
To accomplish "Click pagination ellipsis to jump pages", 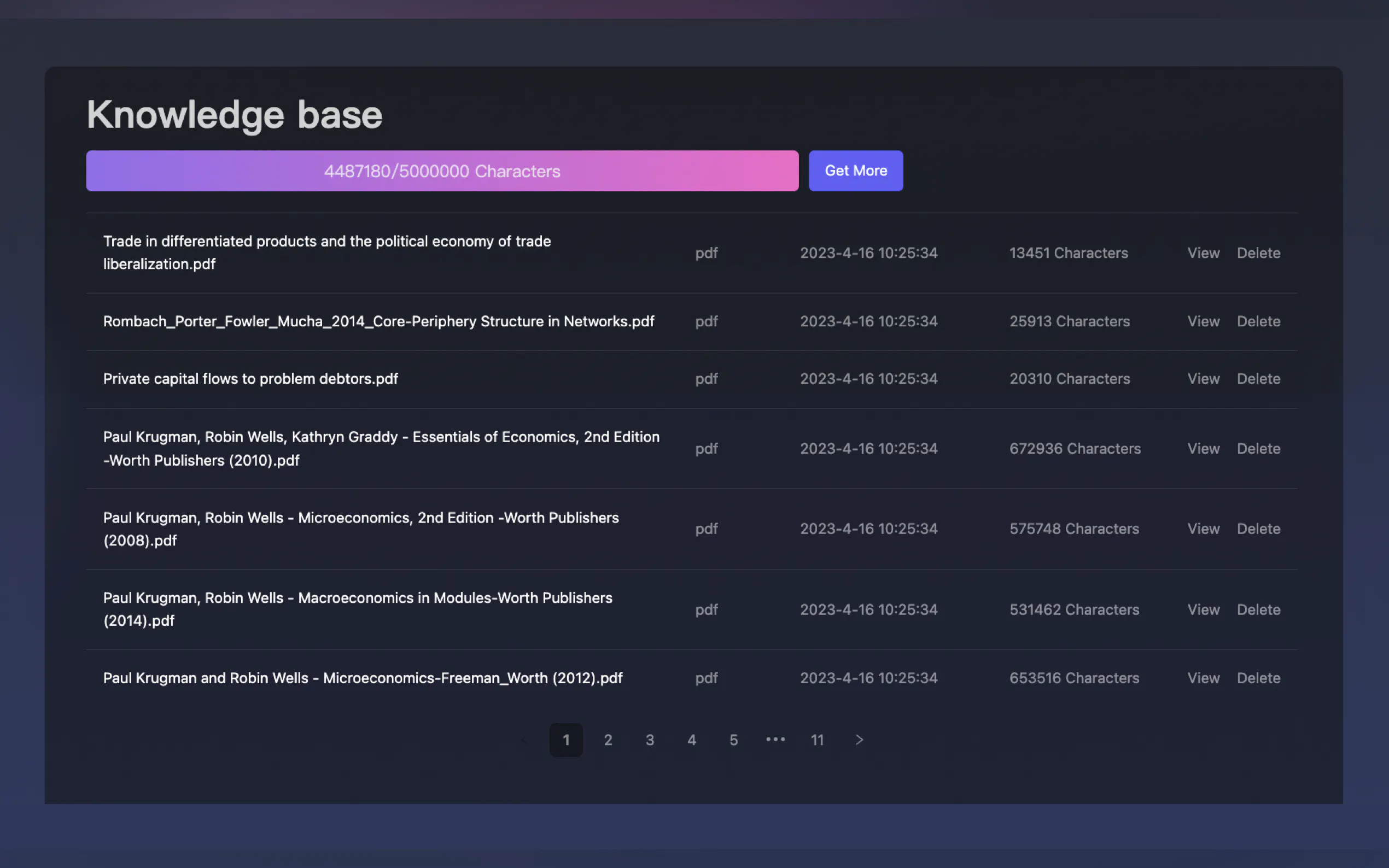I will coord(775,740).
